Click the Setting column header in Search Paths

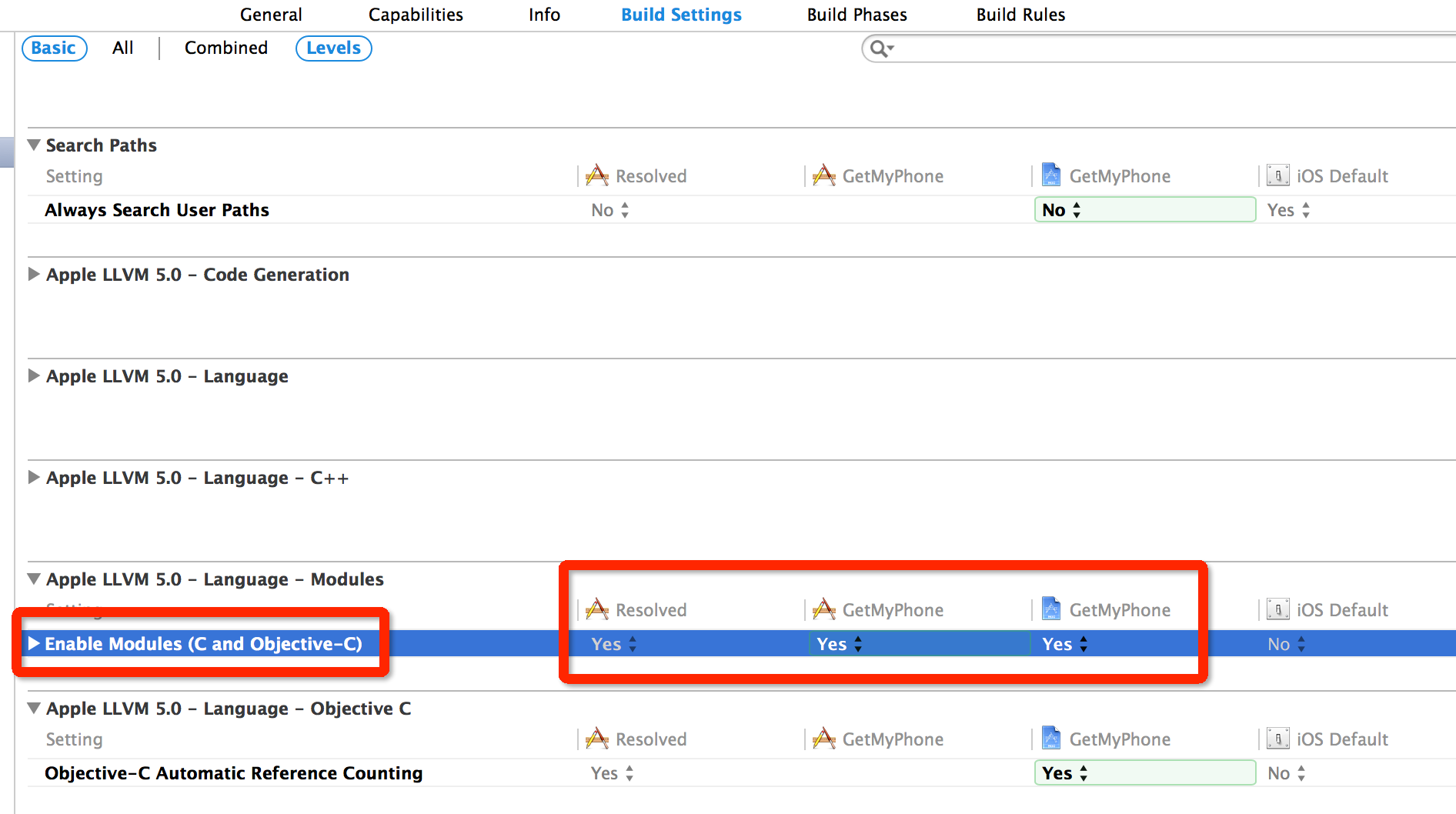click(74, 176)
